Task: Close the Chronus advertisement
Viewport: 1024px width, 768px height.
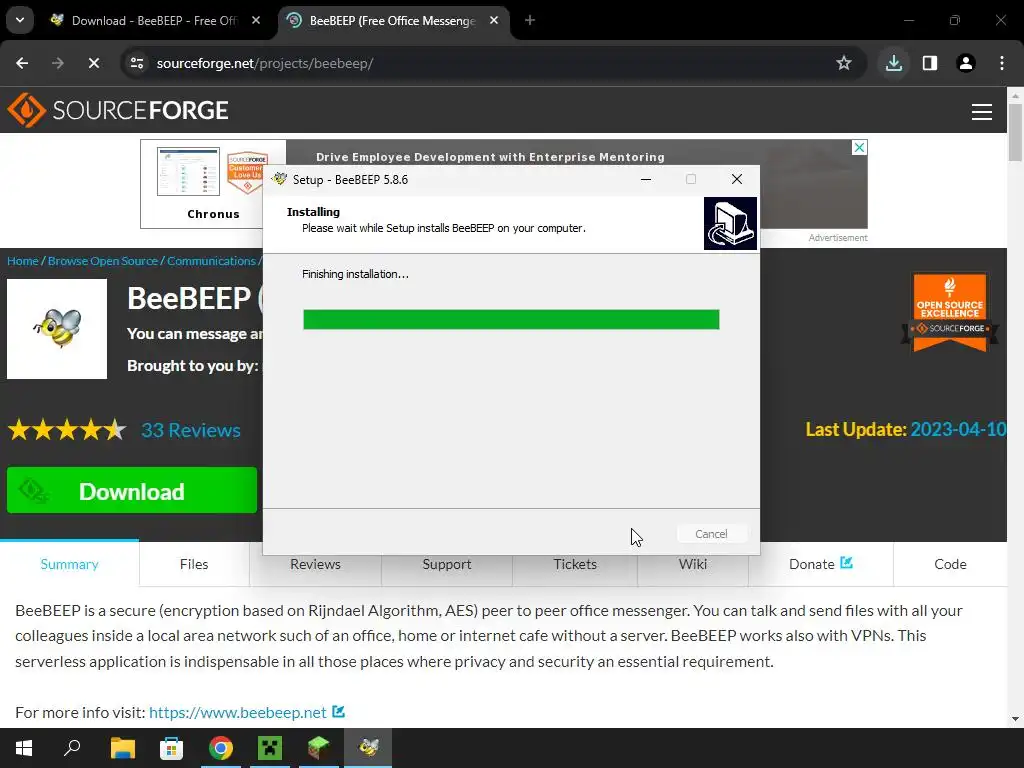Action: (859, 148)
